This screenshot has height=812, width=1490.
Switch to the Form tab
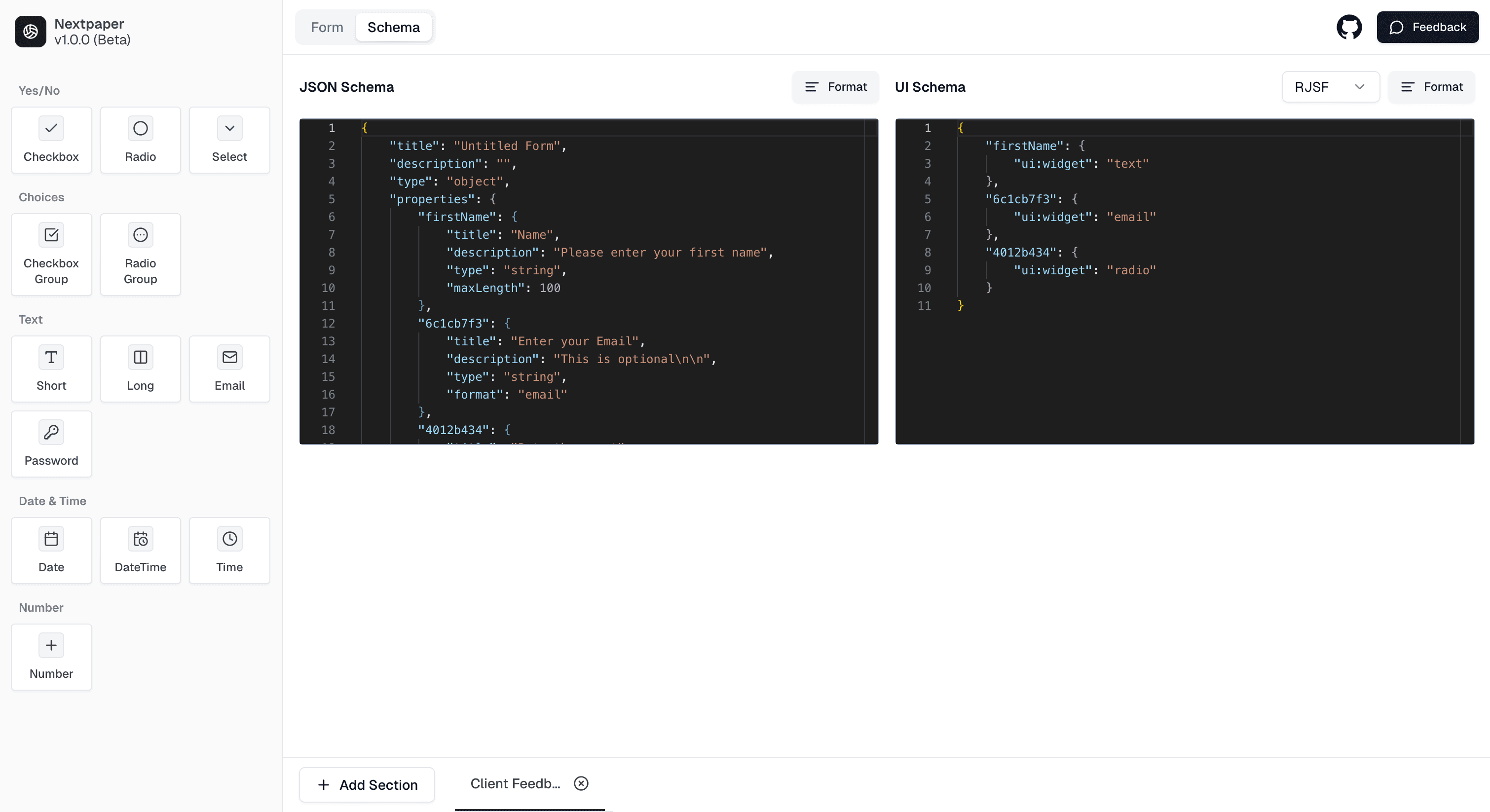tap(327, 27)
